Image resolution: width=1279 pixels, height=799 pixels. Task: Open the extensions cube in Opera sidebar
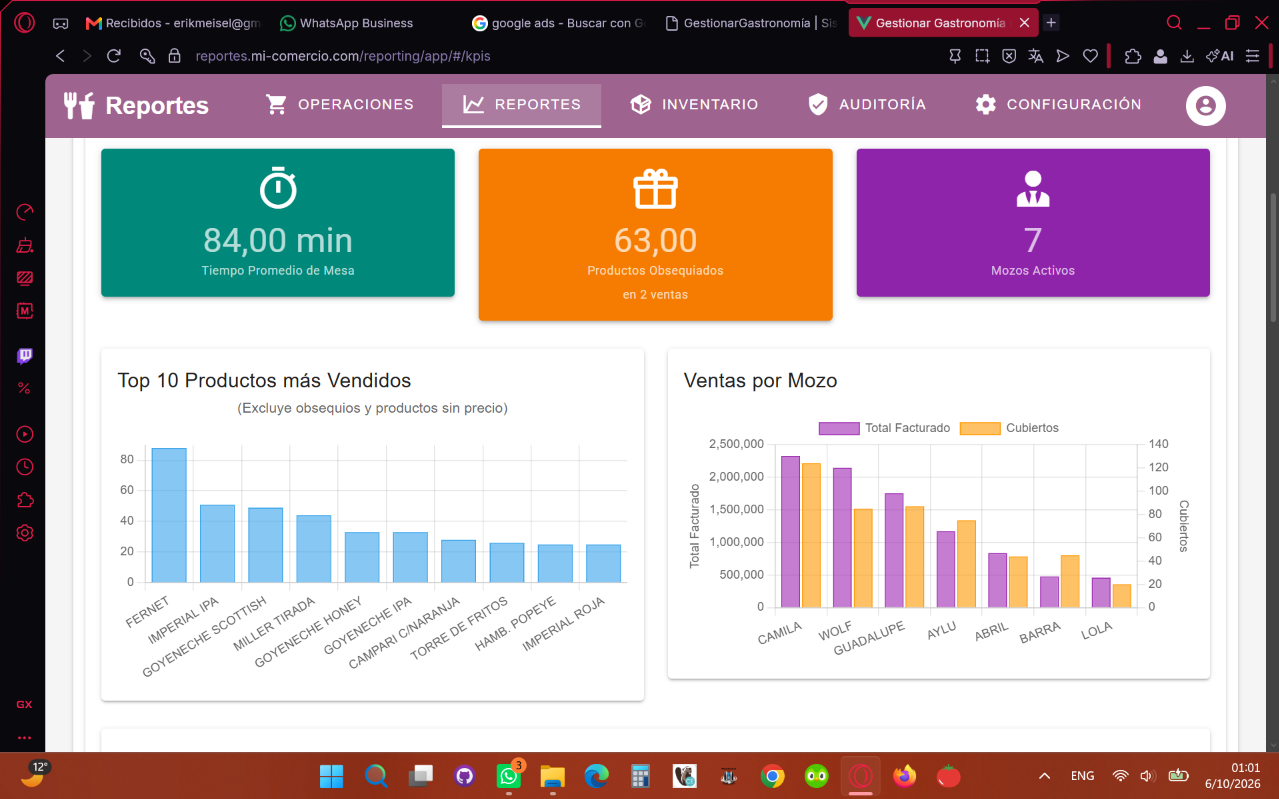tap(25, 500)
